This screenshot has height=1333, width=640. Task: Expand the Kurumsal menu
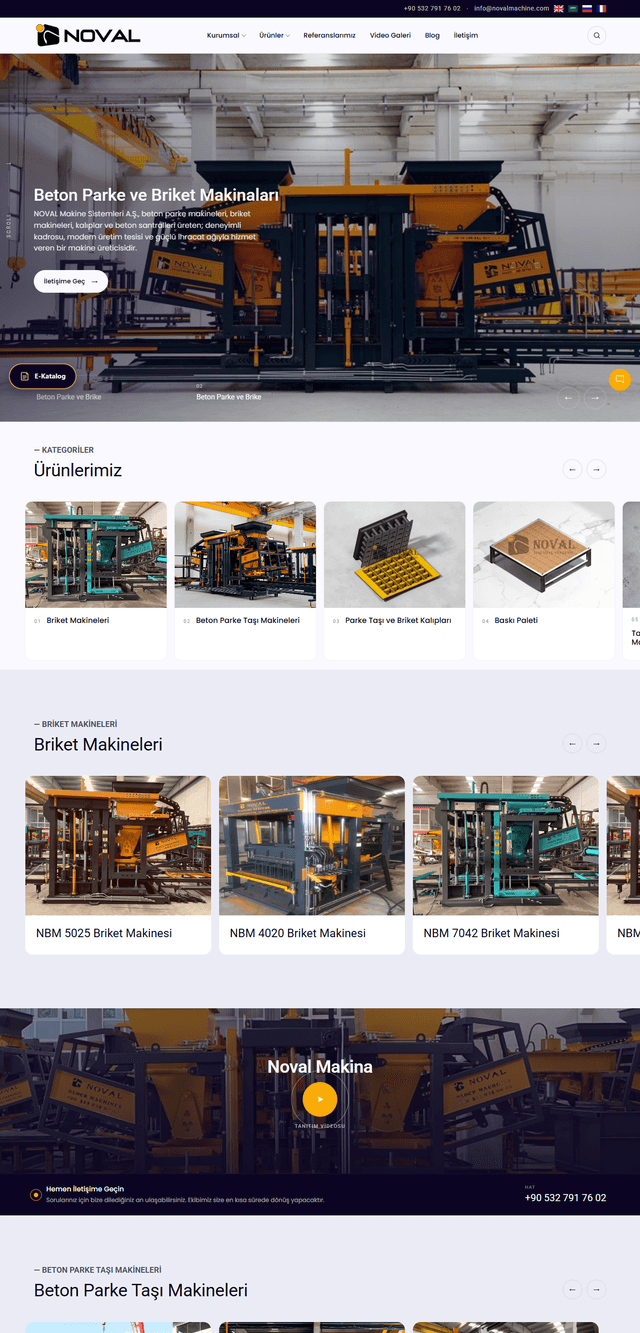click(226, 35)
